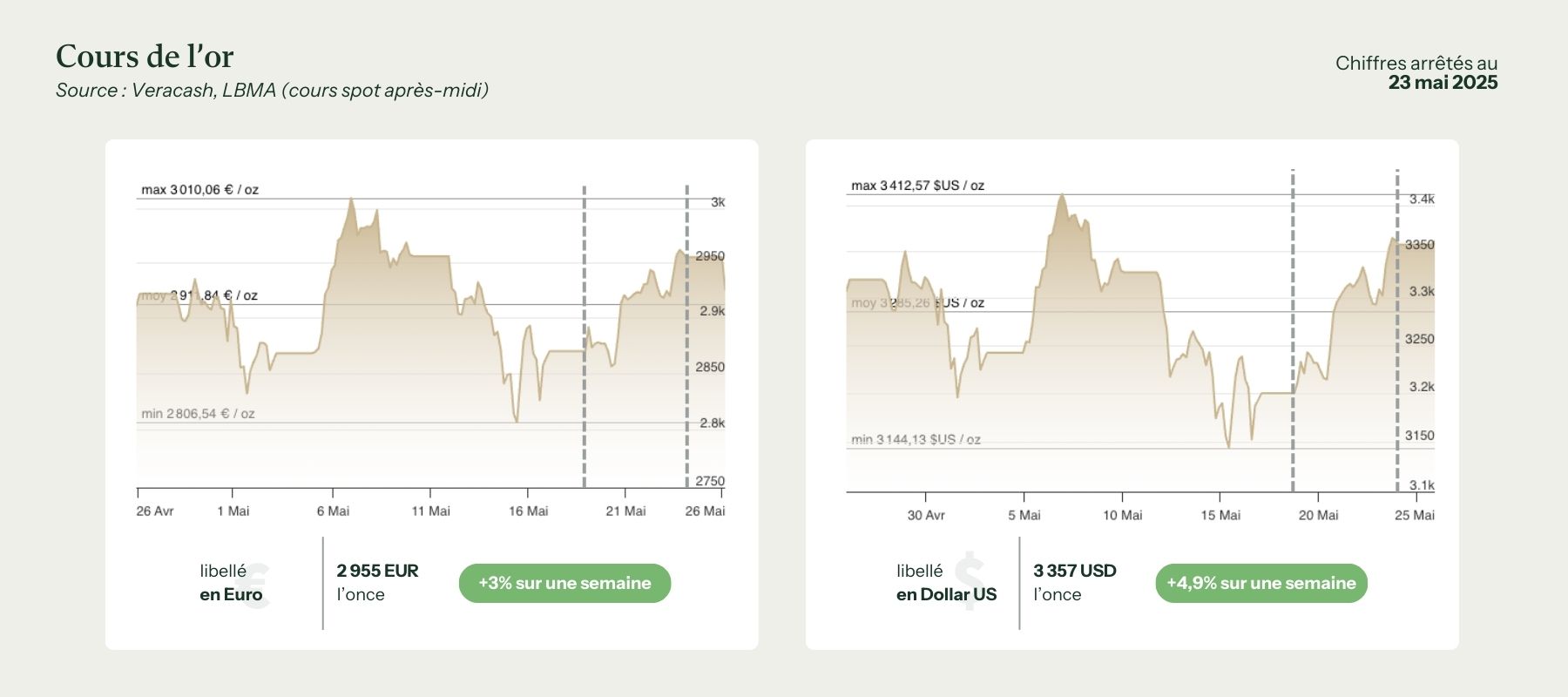Select the min 2 806,54 € / oz label
The height and width of the screenshot is (697, 1568).
[199, 414]
